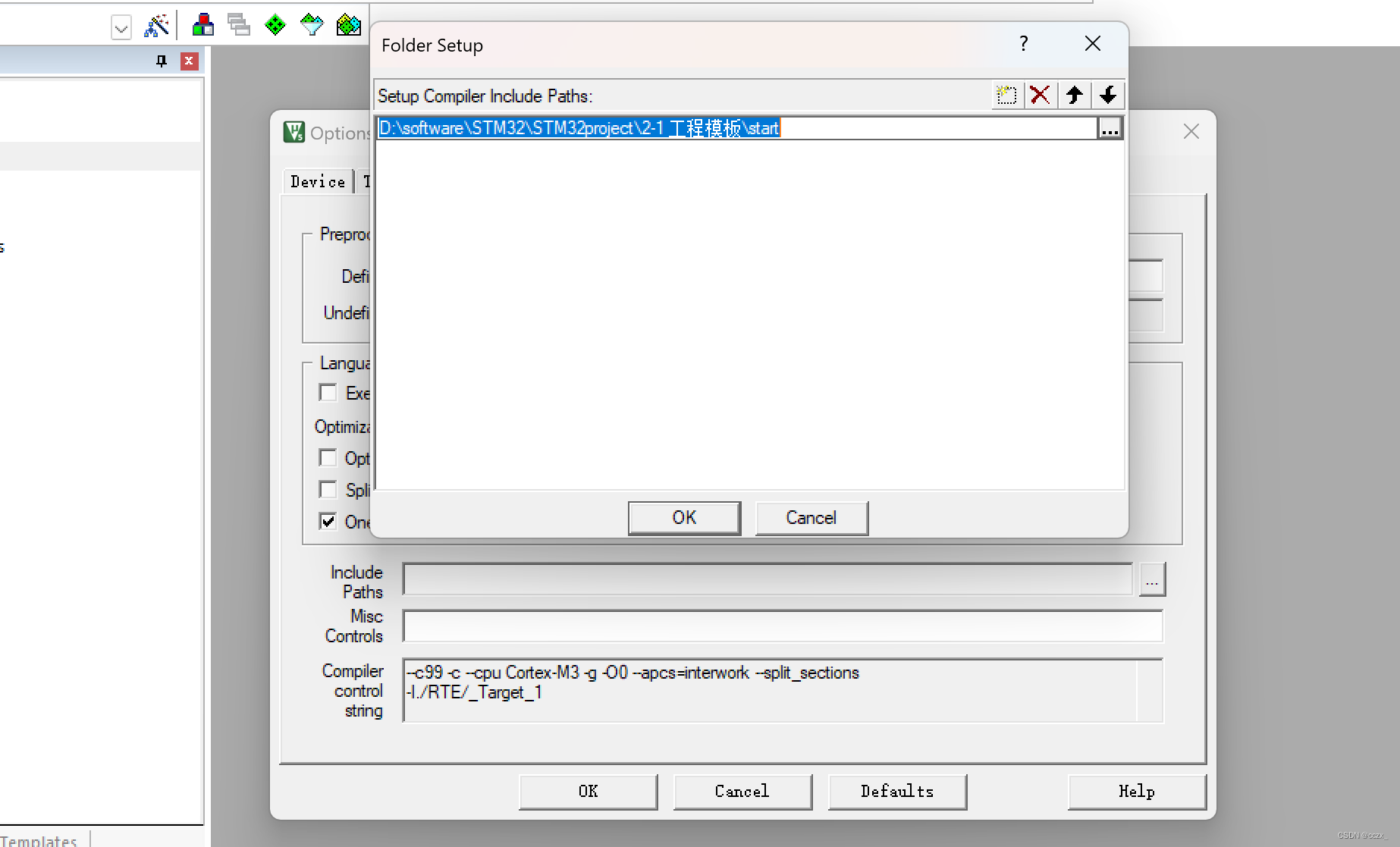Switch to the Device tab in Options

[x=318, y=182]
